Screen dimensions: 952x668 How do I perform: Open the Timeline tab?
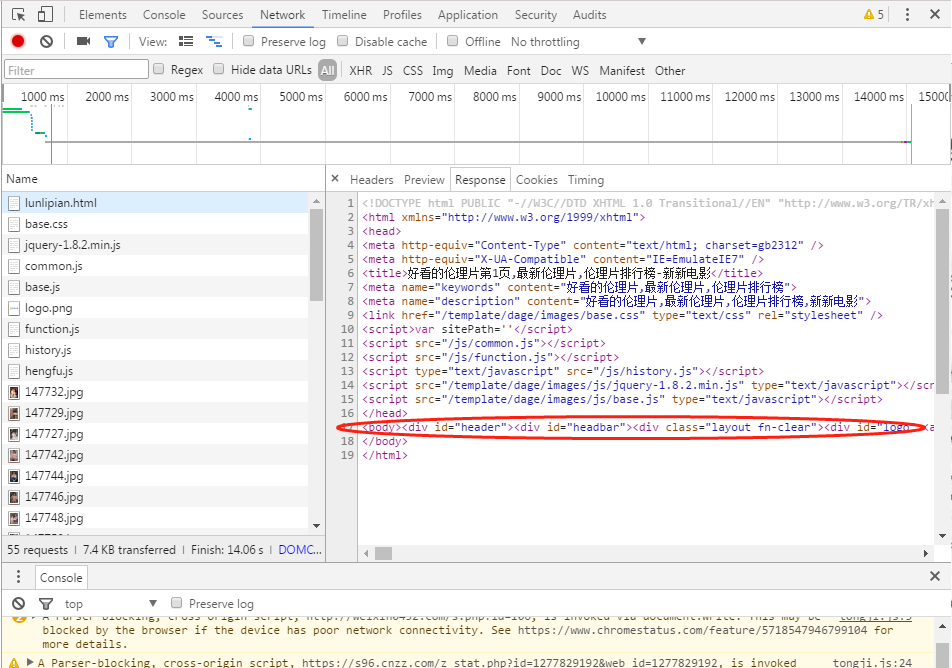pyautogui.click(x=344, y=15)
